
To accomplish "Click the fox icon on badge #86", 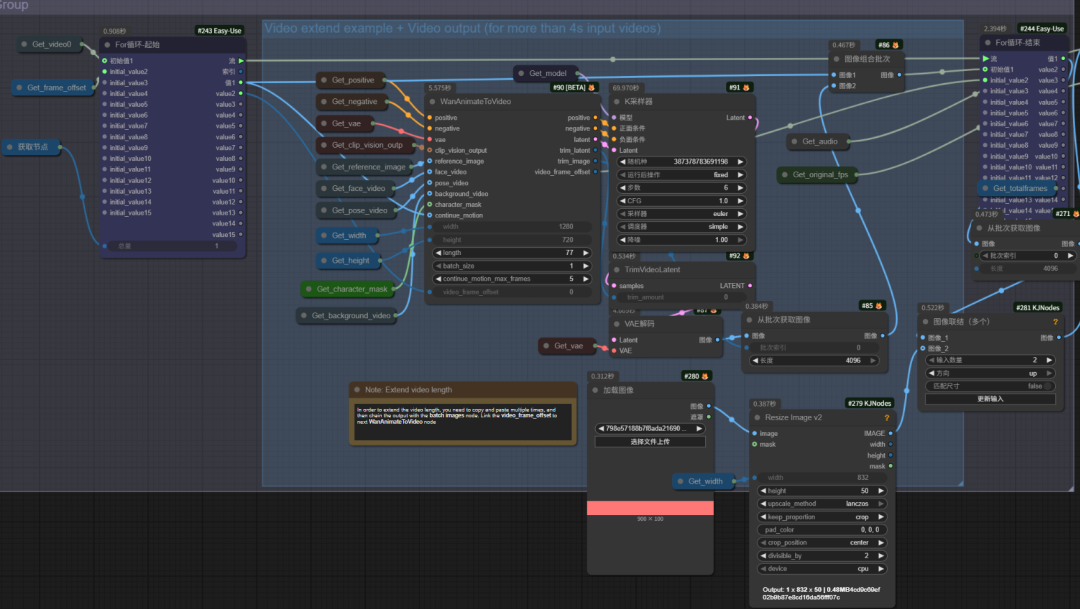I will click(895, 45).
